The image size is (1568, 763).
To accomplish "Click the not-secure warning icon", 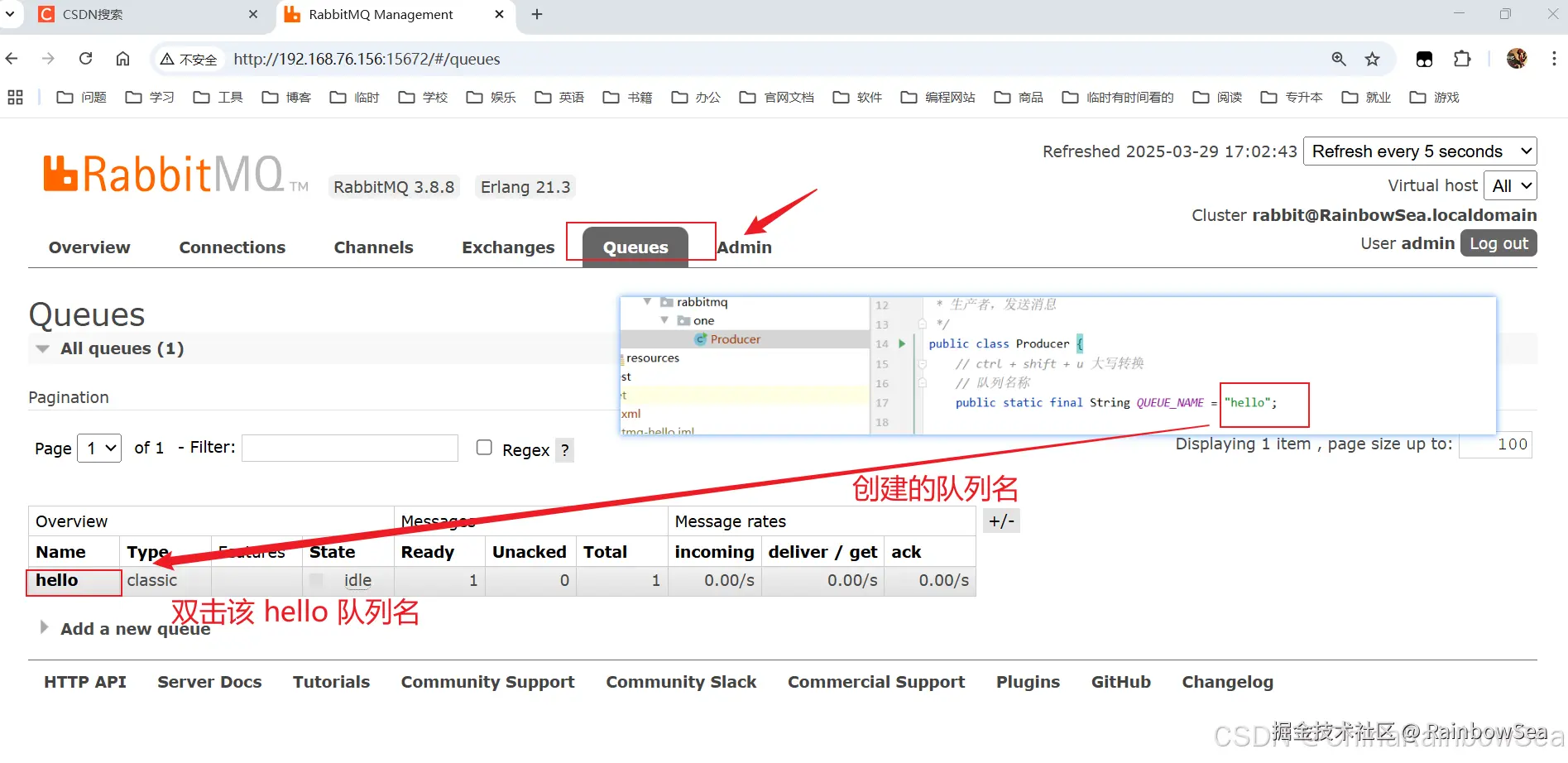I will point(167,59).
